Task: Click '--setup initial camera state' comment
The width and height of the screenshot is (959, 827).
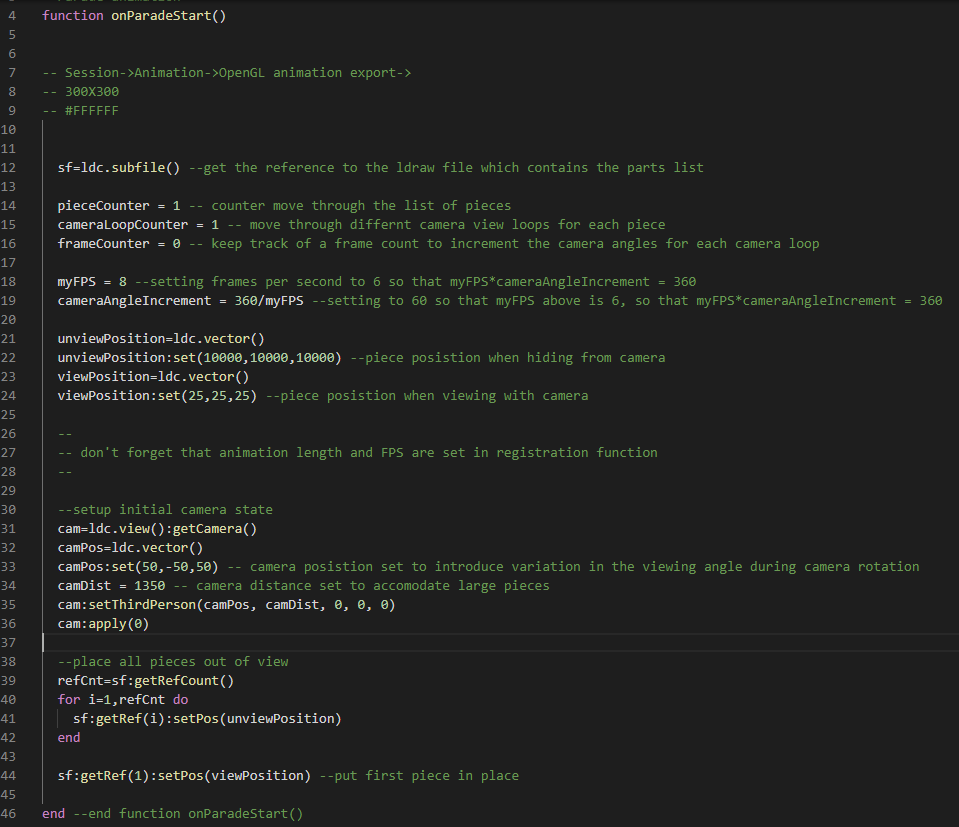Action: tap(165, 510)
